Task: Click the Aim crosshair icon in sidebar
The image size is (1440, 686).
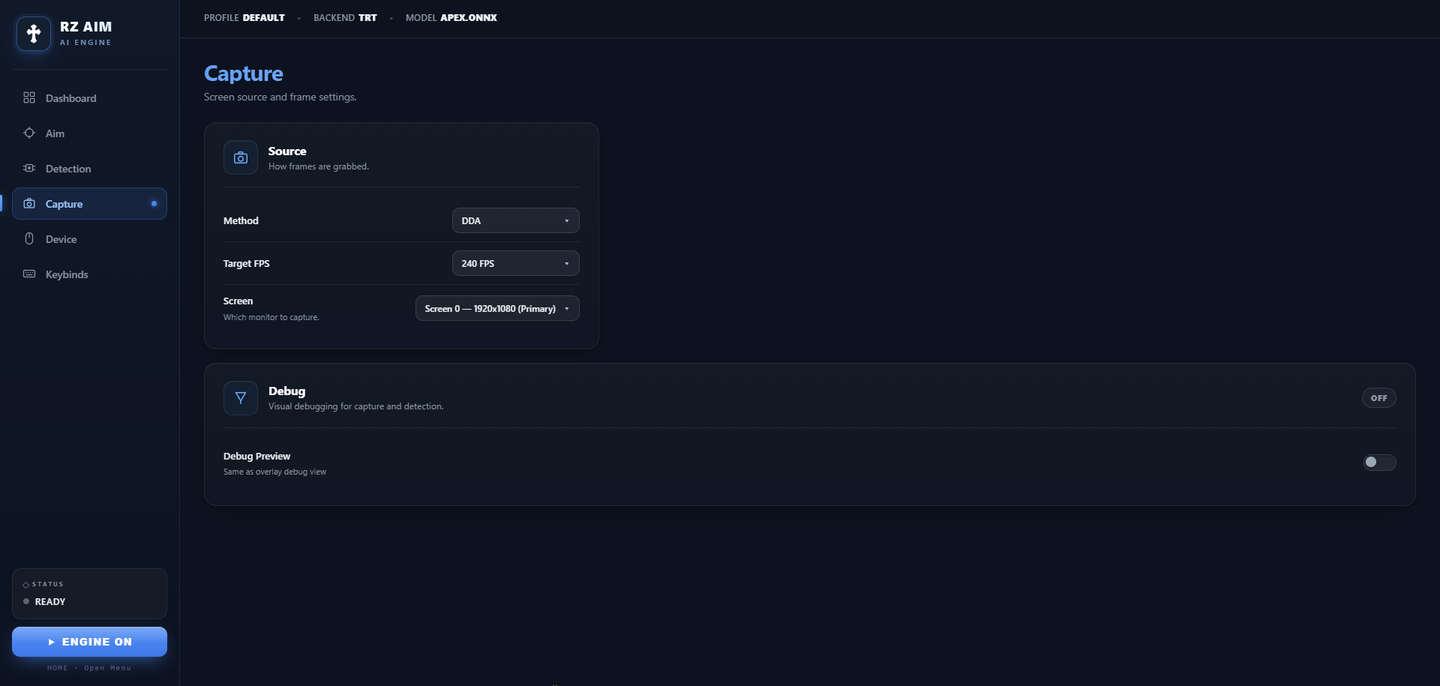Action: [x=29, y=133]
